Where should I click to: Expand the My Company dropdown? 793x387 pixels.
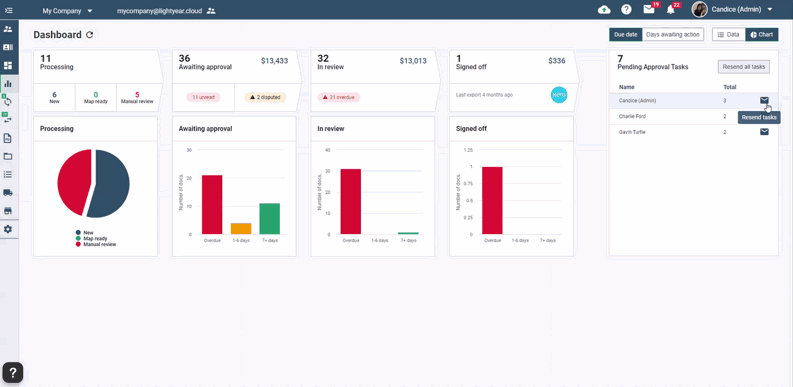pyautogui.click(x=67, y=10)
